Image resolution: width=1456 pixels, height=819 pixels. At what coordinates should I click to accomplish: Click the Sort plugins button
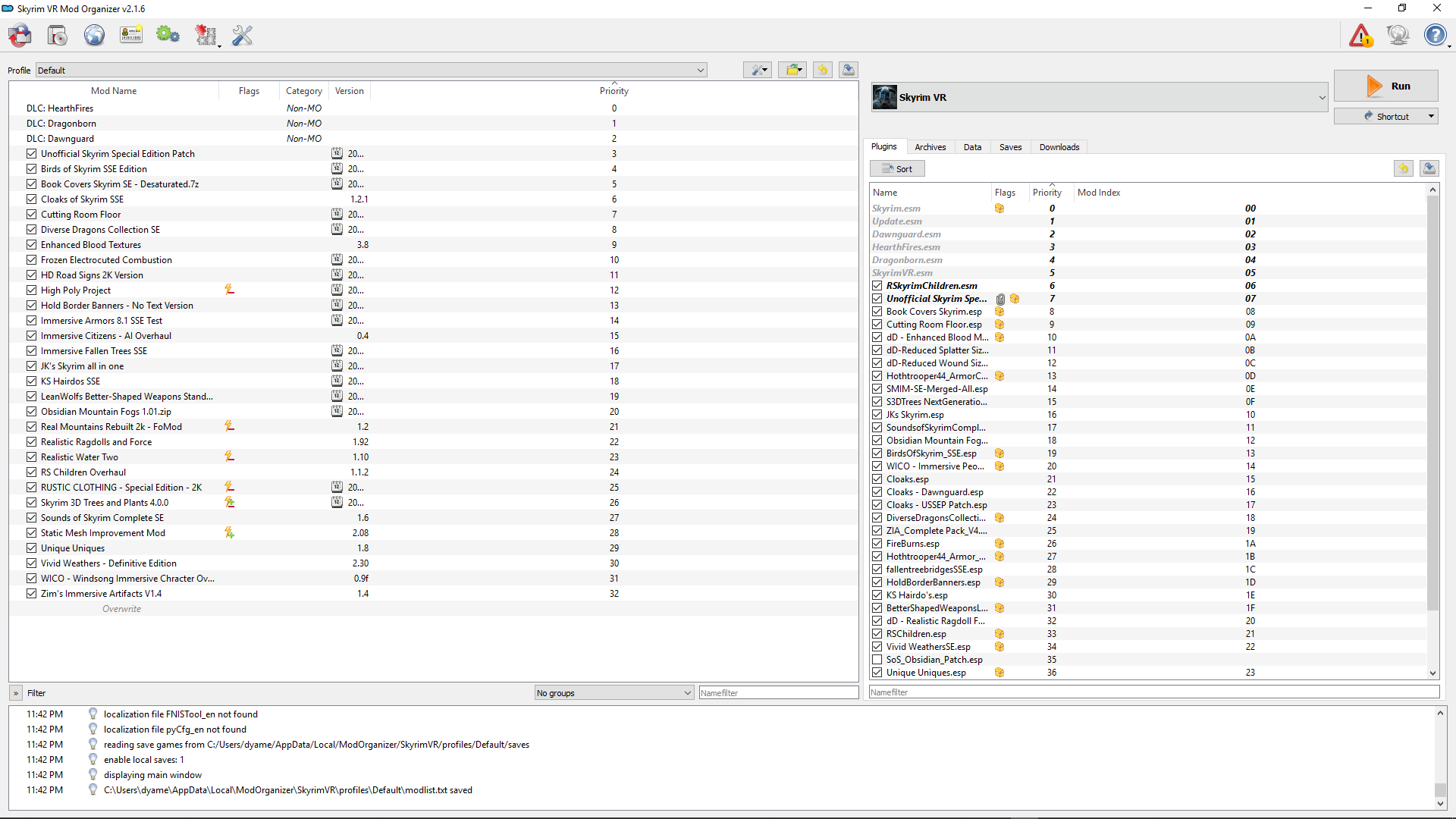(x=897, y=168)
